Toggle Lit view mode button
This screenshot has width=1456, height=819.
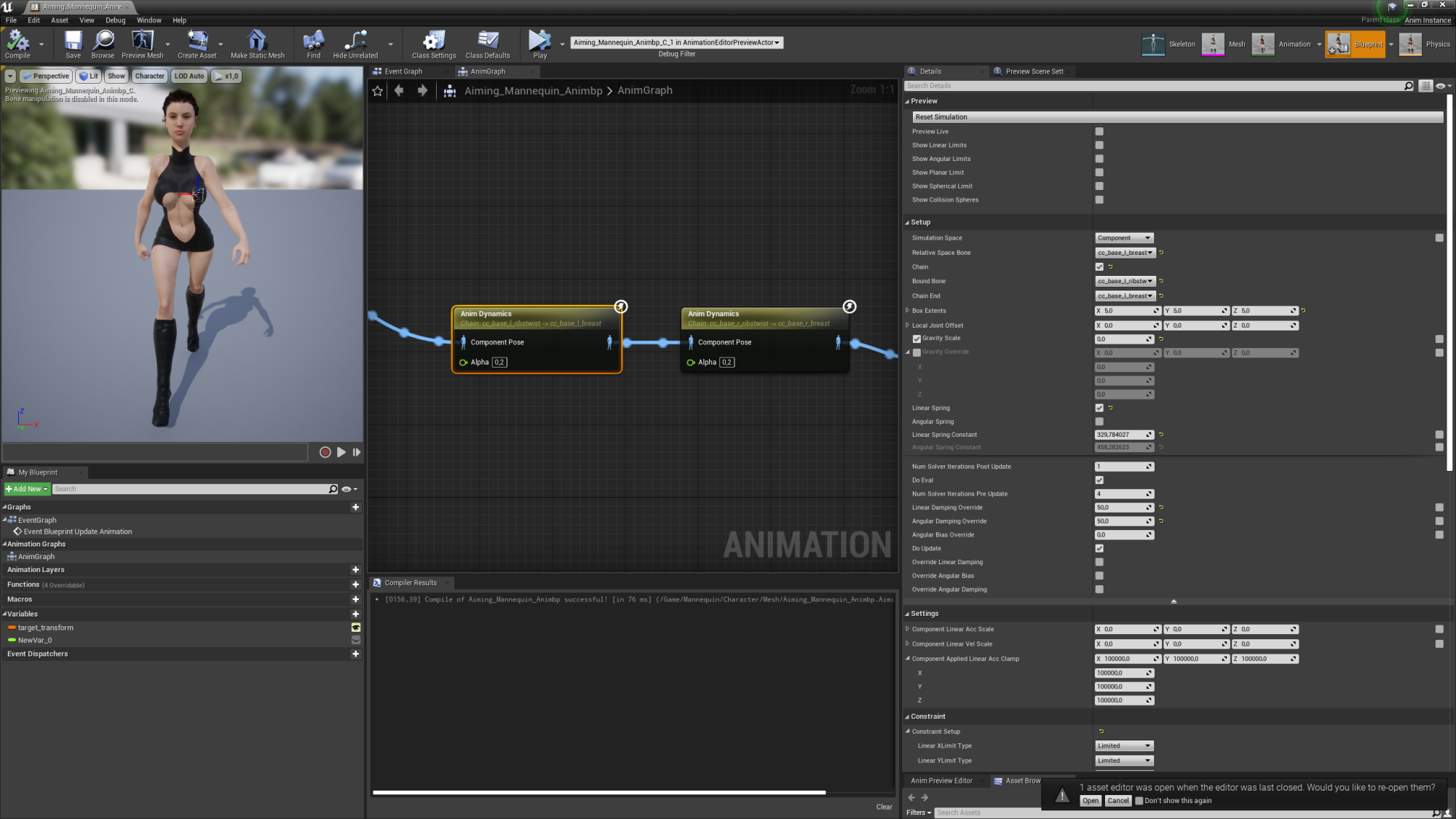(x=89, y=76)
